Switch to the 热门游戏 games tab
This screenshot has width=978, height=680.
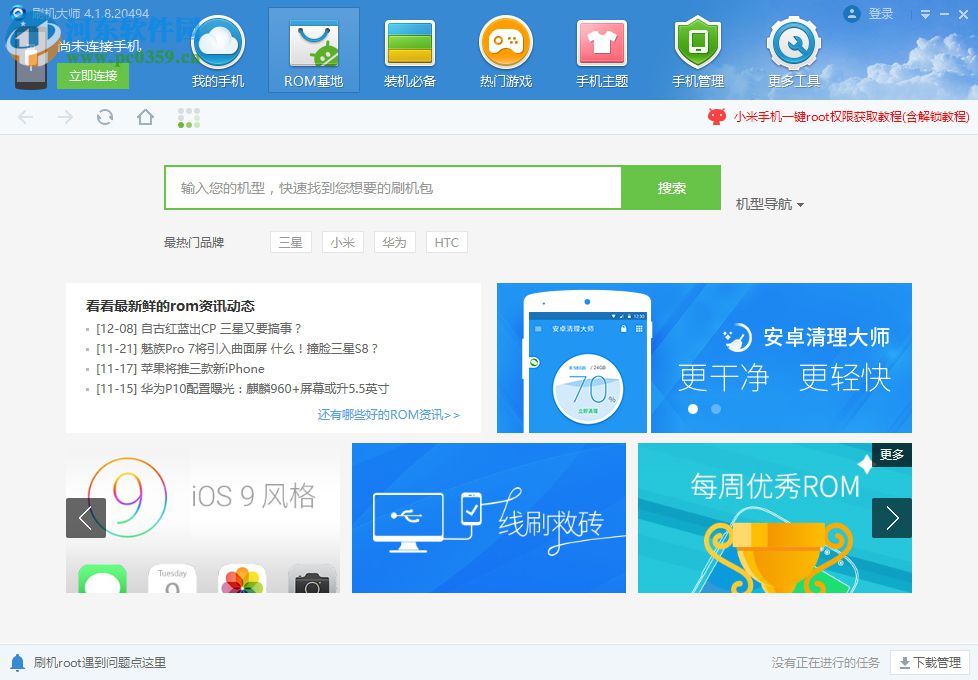(x=505, y=50)
